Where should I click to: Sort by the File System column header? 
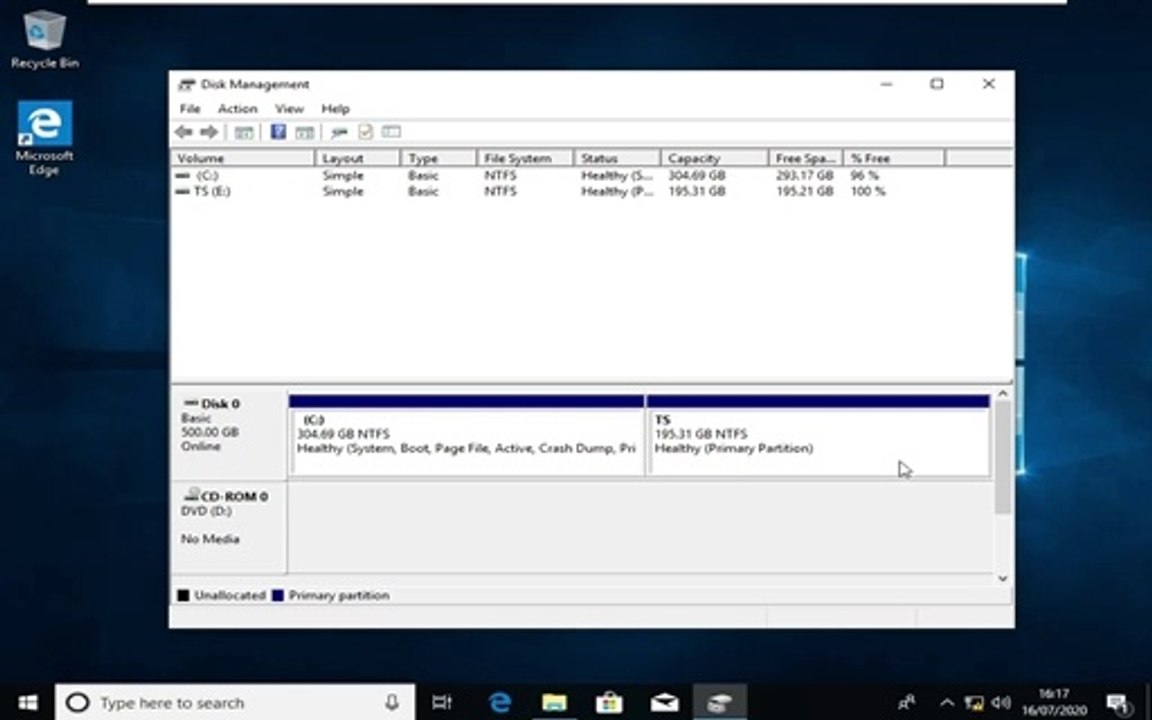tap(525, 158)
